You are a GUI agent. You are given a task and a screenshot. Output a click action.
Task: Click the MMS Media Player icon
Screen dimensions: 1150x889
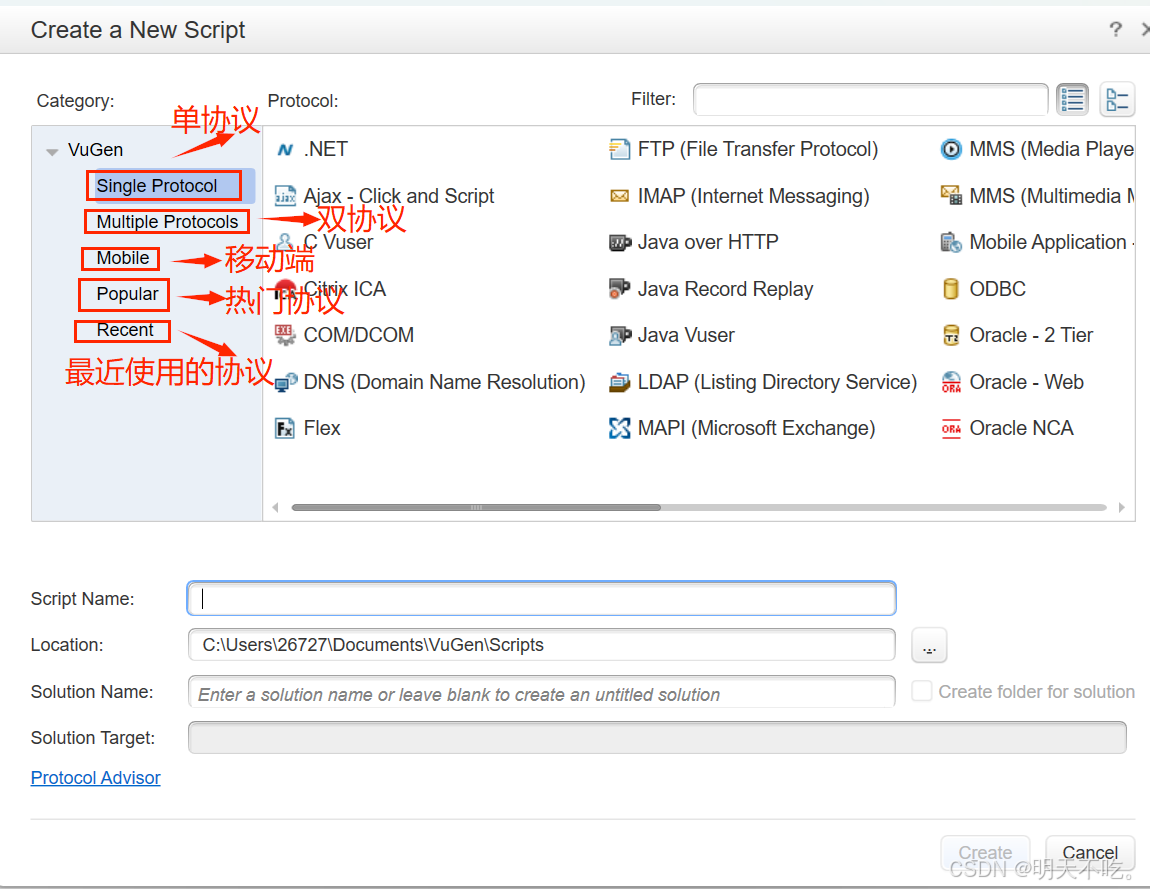pos(951,150)
